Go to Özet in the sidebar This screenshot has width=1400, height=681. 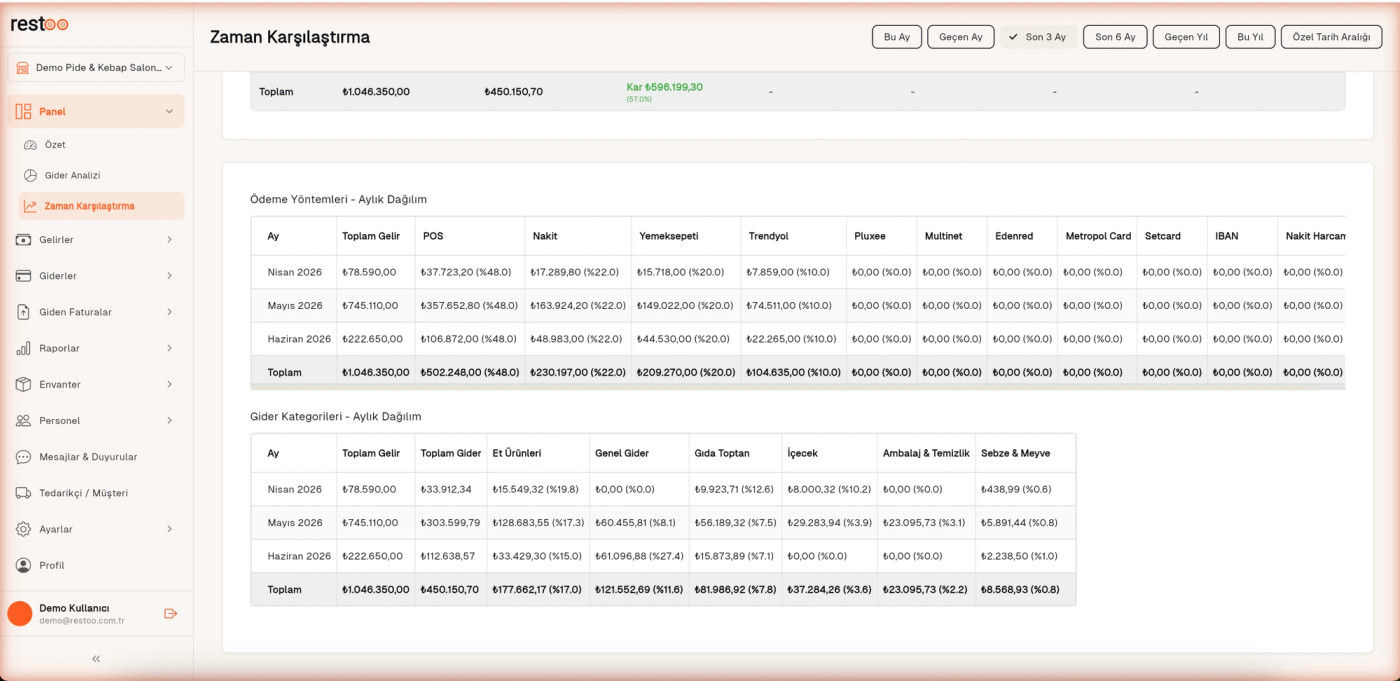101,145
